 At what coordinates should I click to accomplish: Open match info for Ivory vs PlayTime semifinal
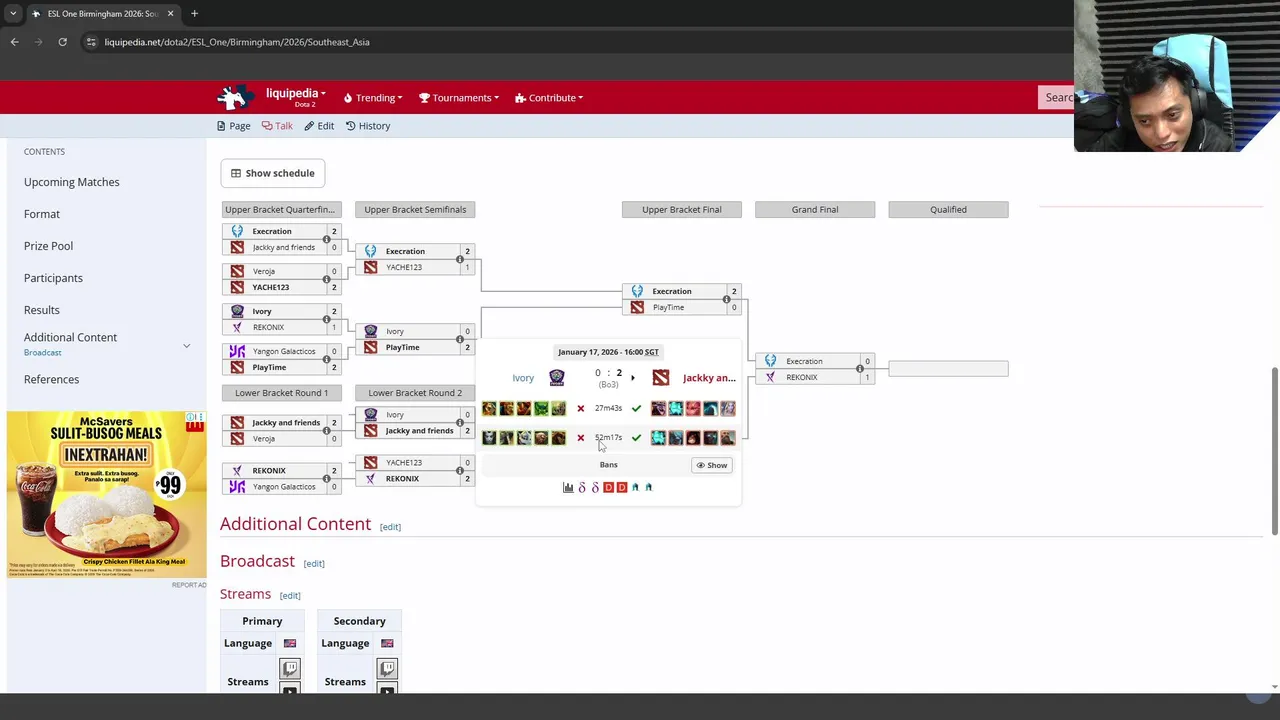point(460,339)
